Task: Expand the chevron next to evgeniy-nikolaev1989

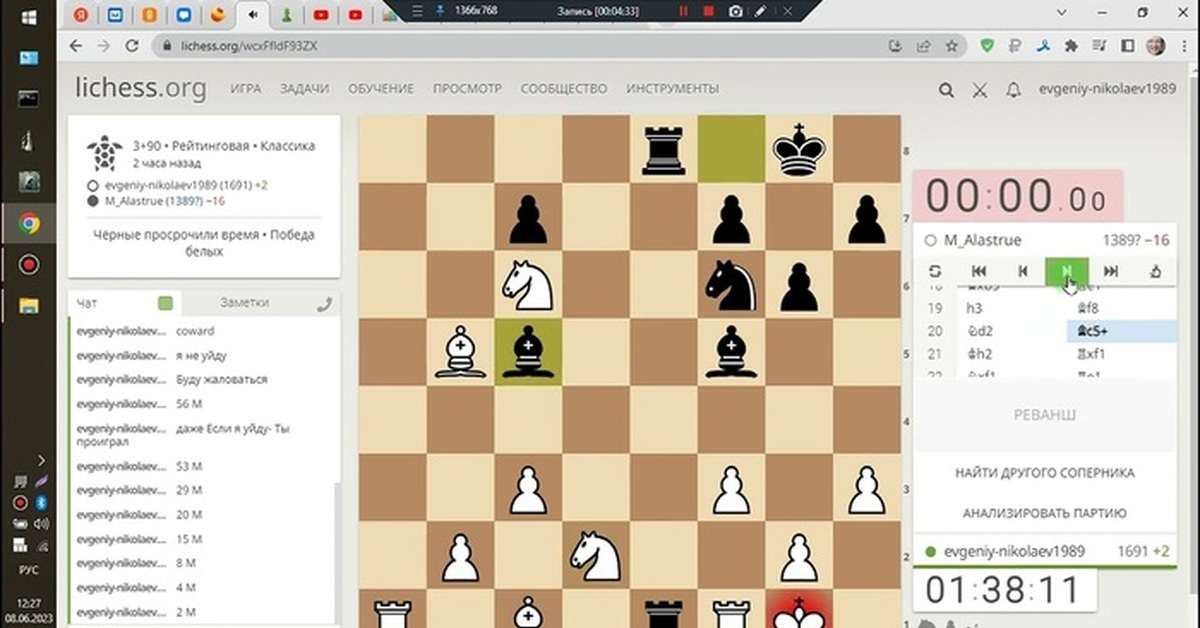Action: pos(1063,14)
